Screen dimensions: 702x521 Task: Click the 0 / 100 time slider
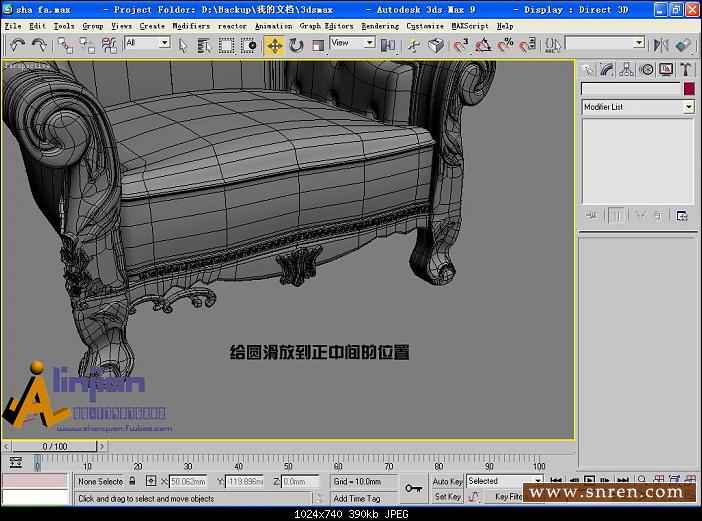[x=54, y=446]
